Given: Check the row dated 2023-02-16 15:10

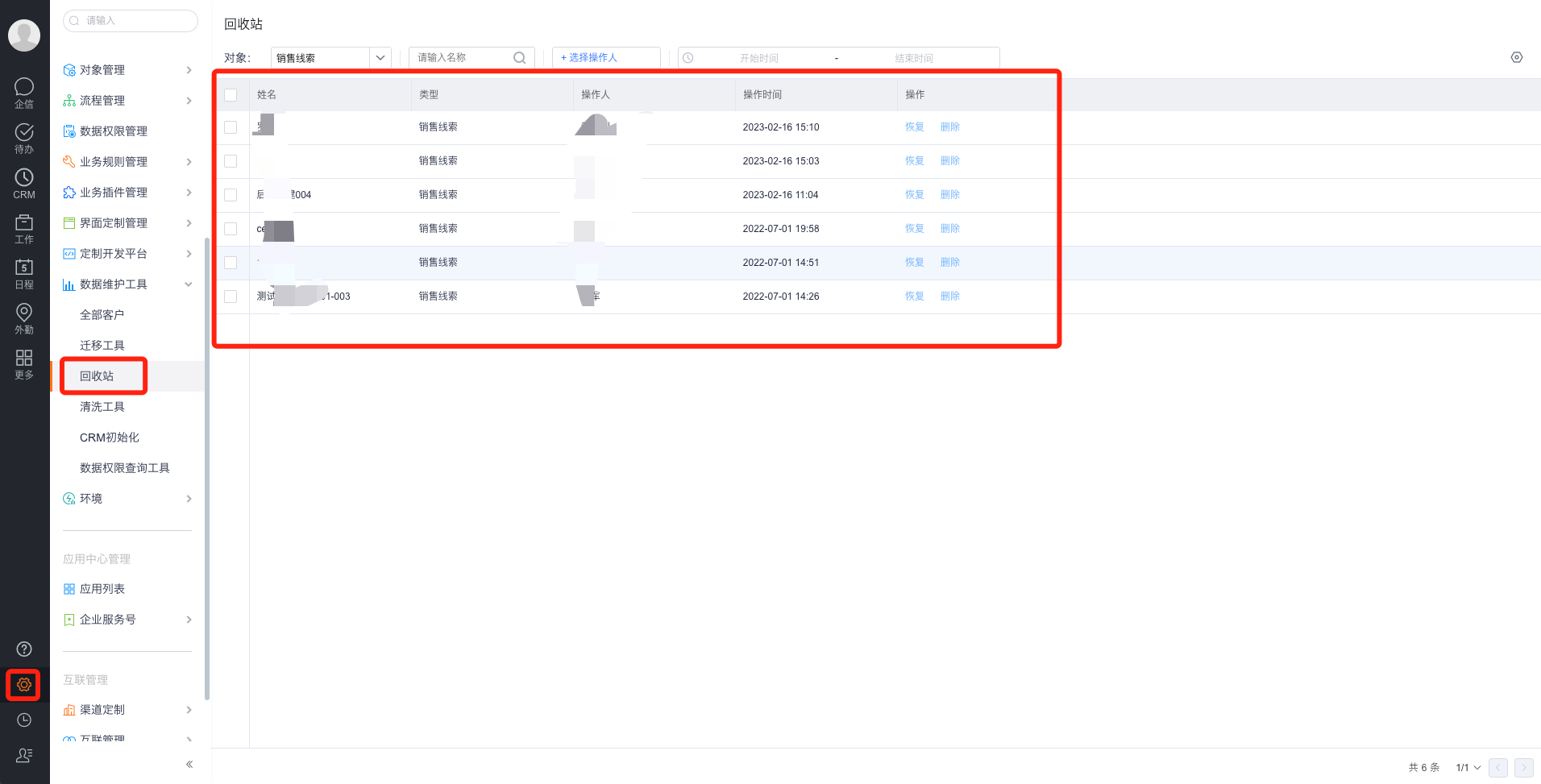Looking at the screenshot, I should click(x=231, y=127).
